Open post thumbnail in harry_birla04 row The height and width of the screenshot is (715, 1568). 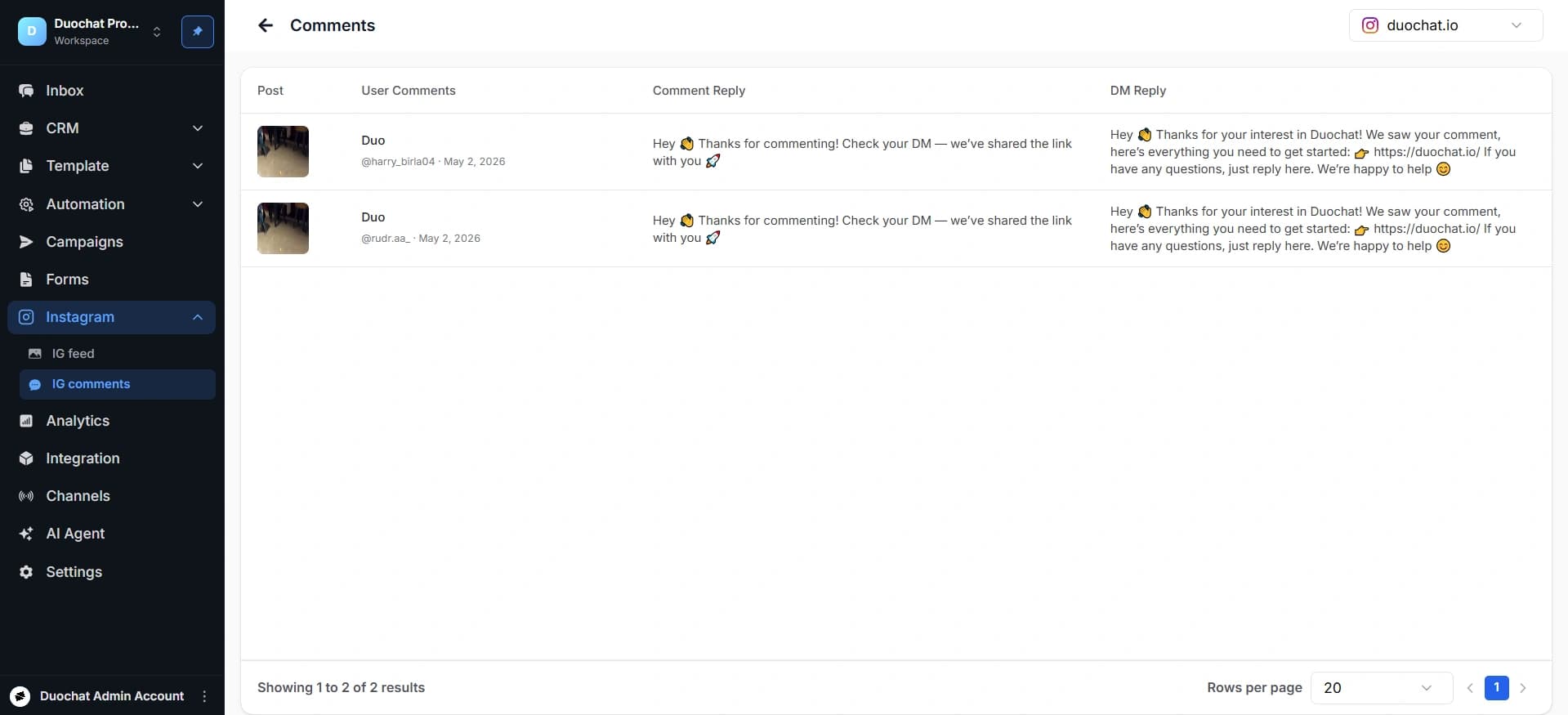point(283,151)
